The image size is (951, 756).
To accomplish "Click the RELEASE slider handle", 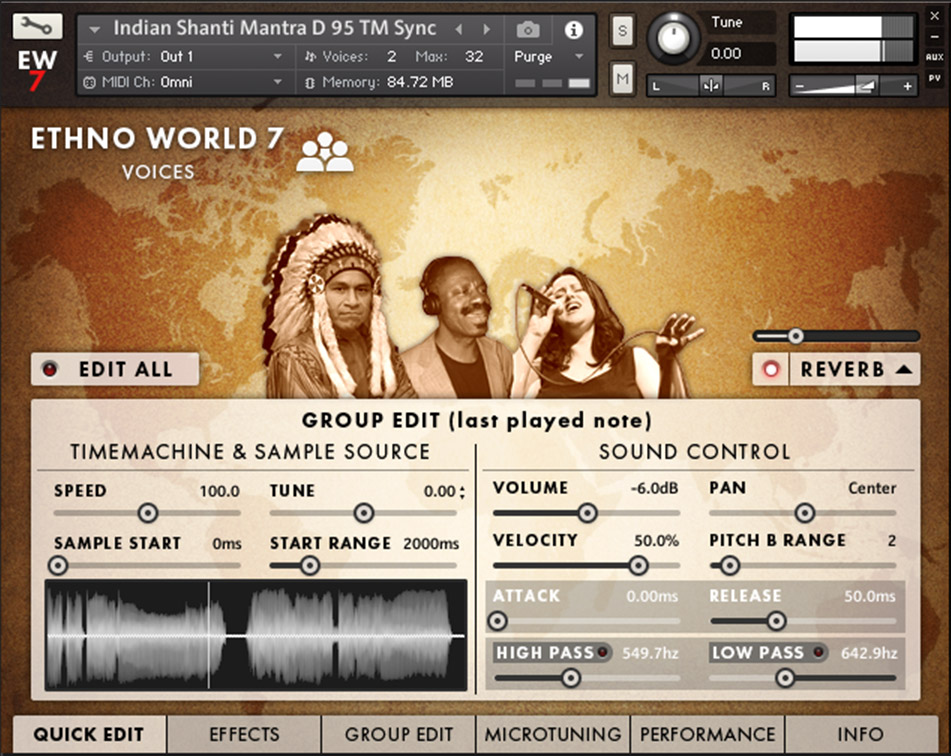I will coord(776,621).
